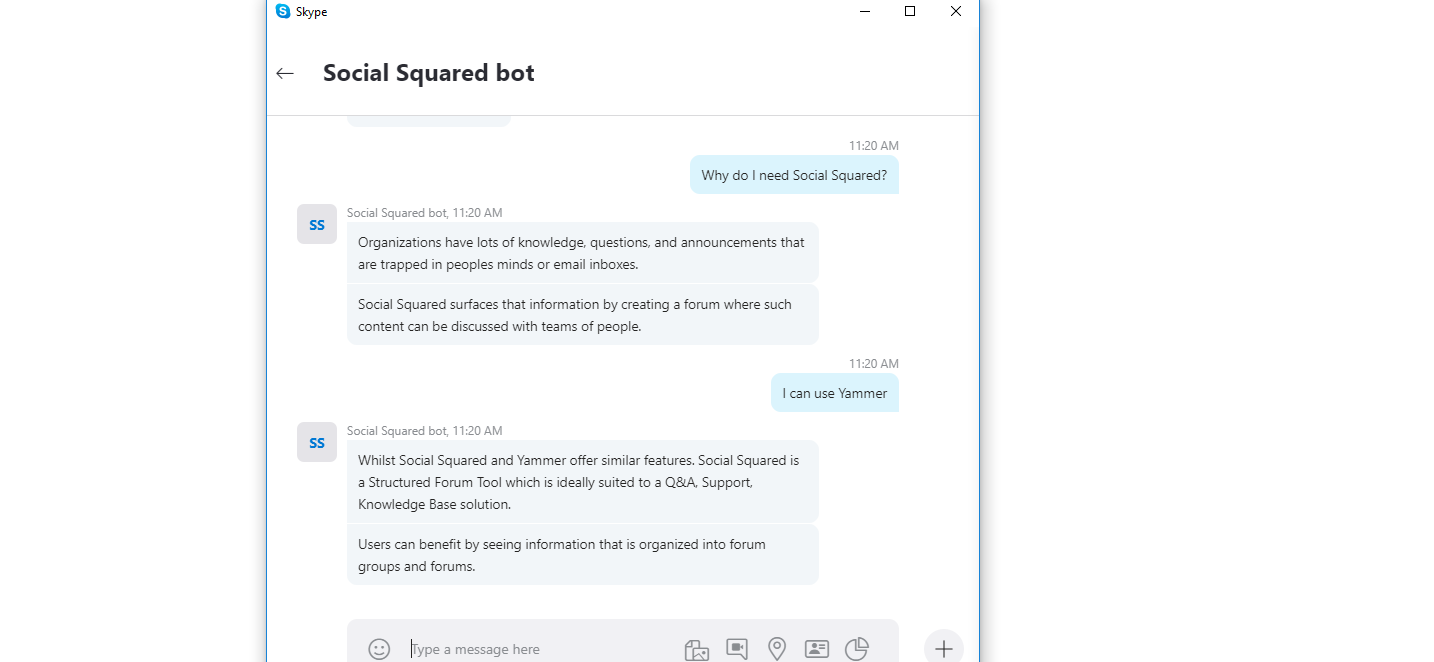Record a video message

[737, 649]
